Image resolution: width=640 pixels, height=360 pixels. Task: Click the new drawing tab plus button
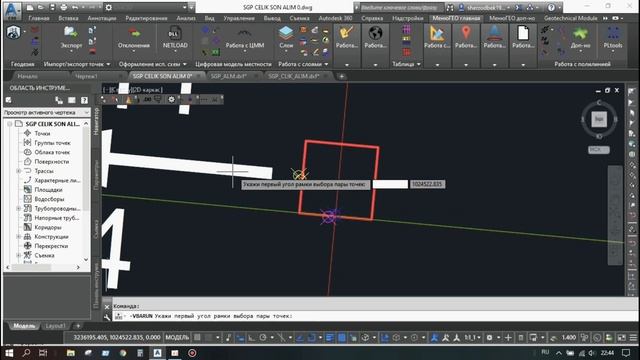tap(342, 76)
